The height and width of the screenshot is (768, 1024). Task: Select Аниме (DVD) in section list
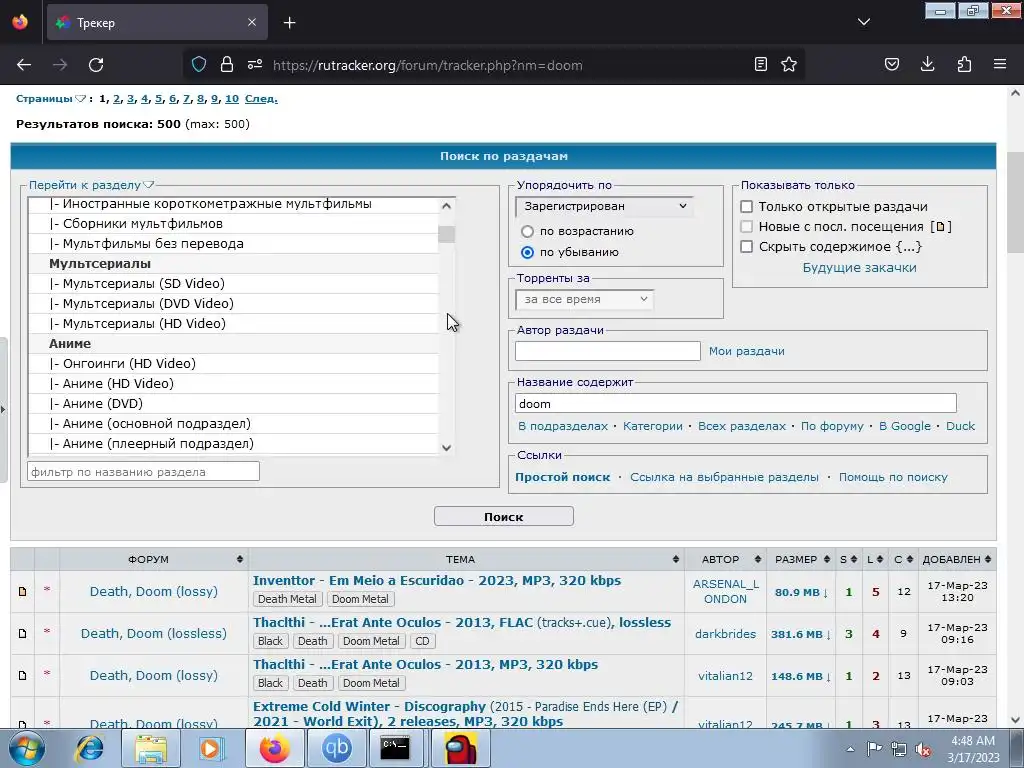click(x=233, y=404)
